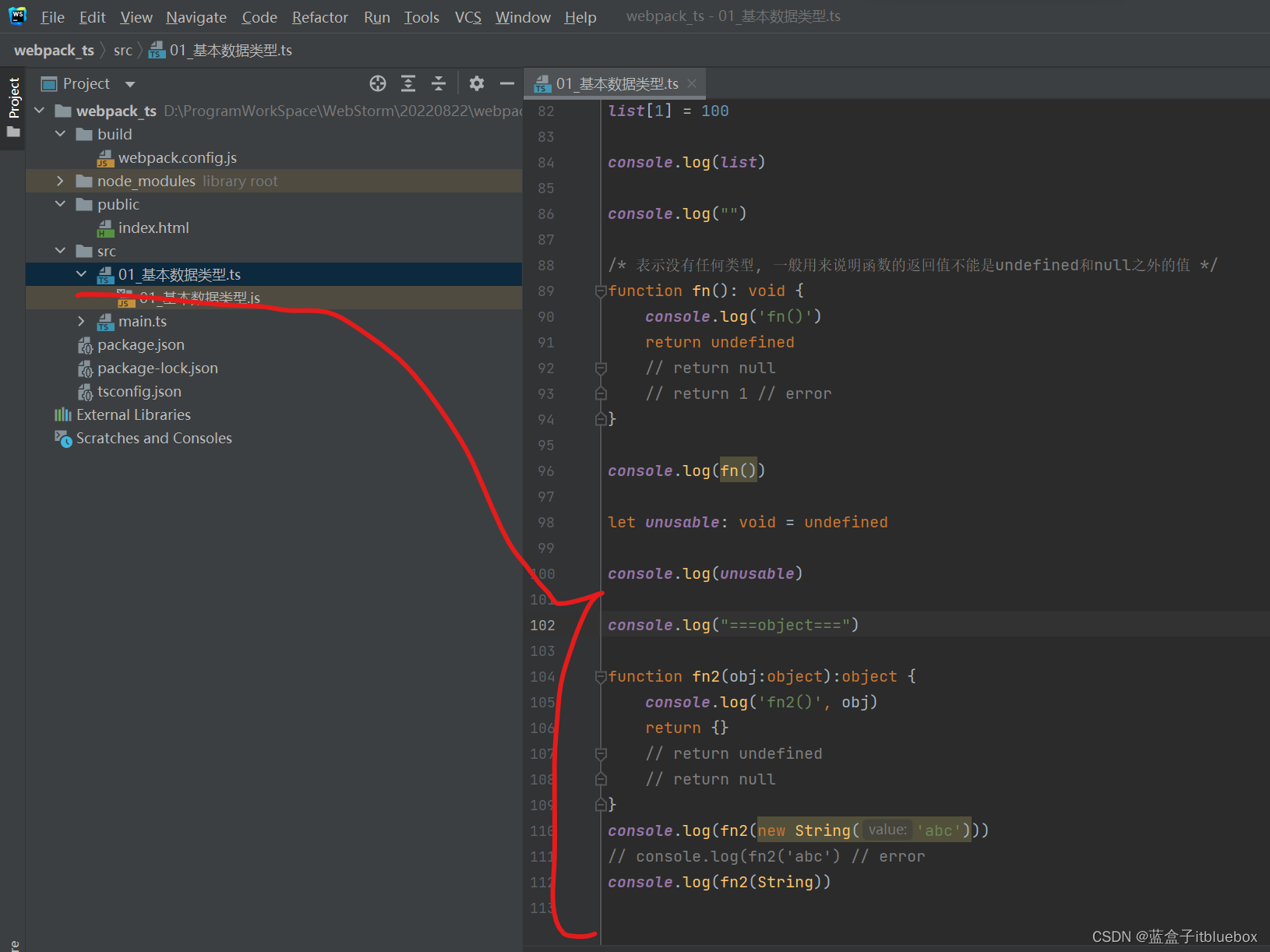Expand the node_modules folder chevron
The height and width of the screenshot is (952, 1270).
tap(61, 181)
